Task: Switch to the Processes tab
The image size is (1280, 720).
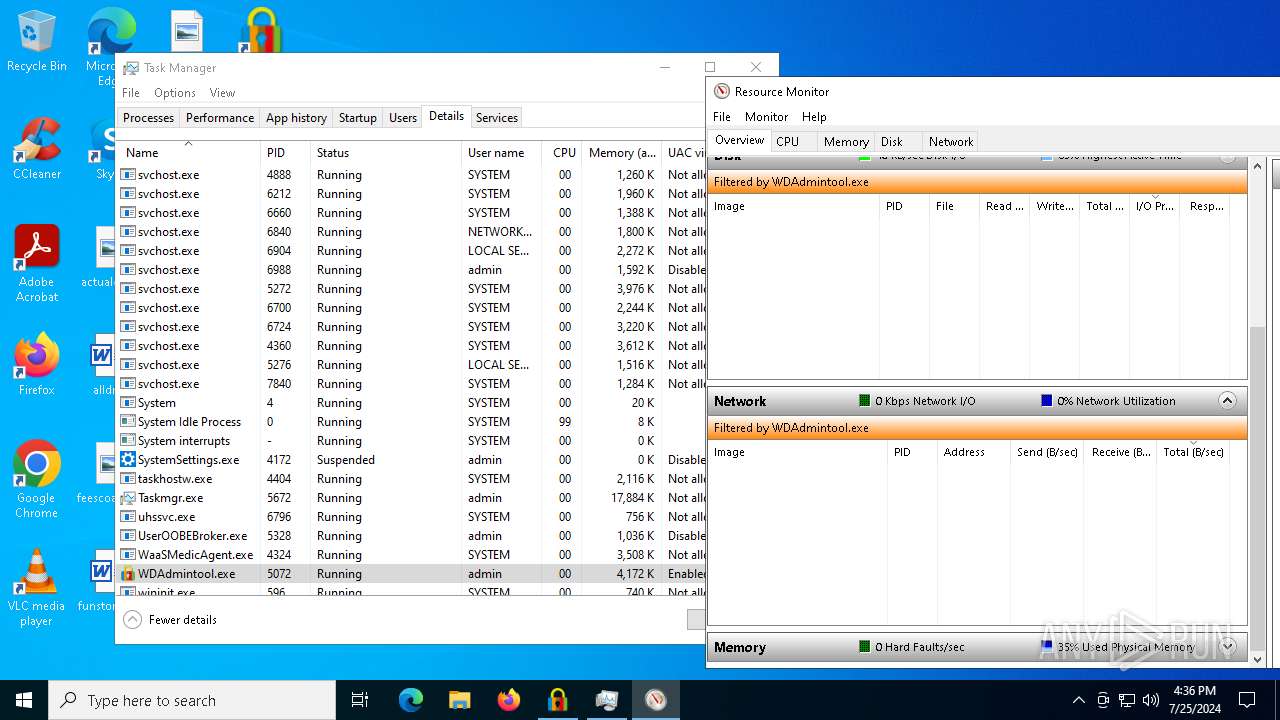Action: coord(148,118)
